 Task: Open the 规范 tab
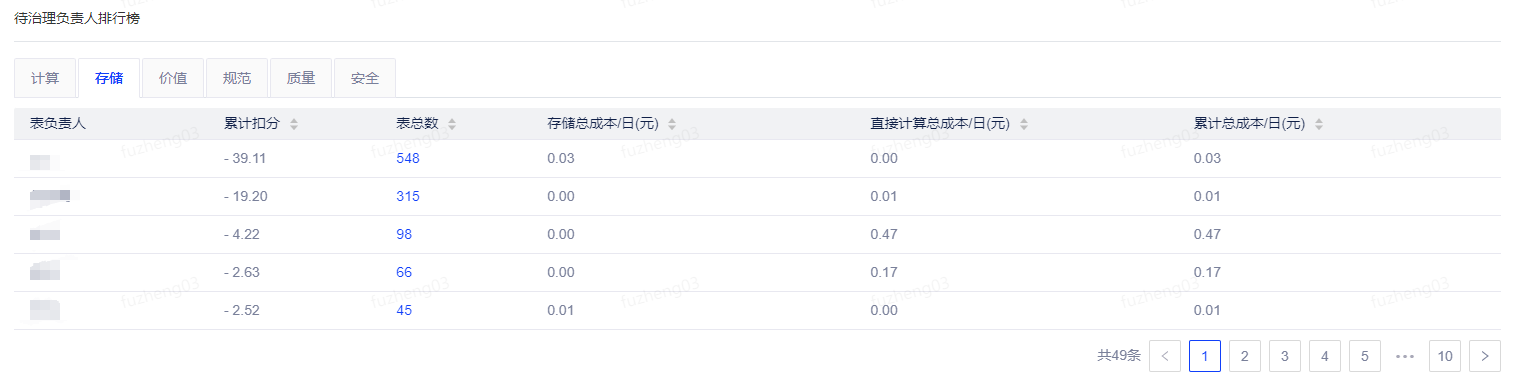click(x=237, y=78)
